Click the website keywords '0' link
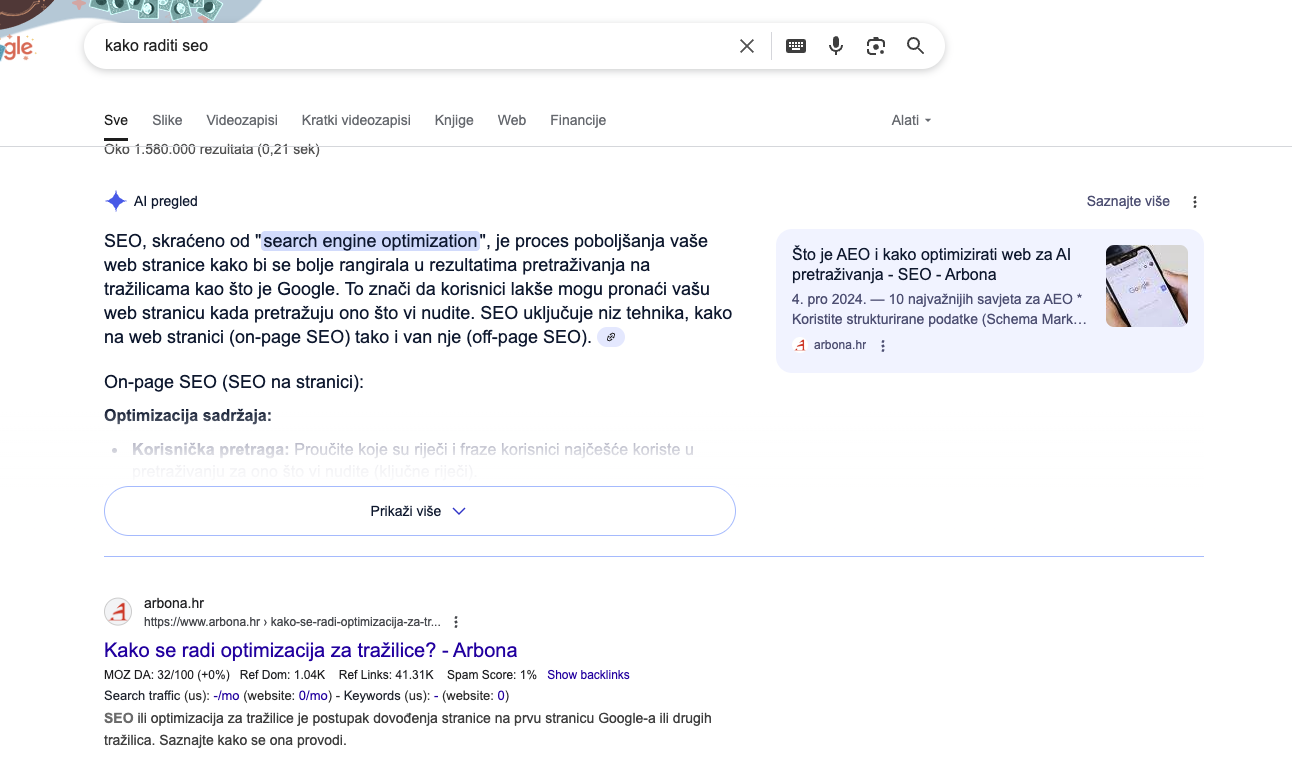The height and width of the screenshot is (771, 1292). tap(501, 696)
